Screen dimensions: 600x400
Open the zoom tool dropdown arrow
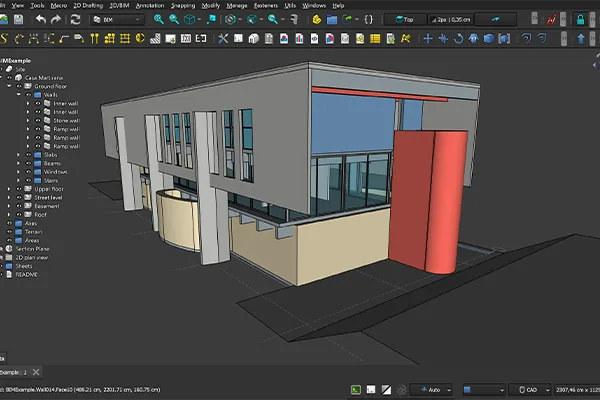click(283, 20)
